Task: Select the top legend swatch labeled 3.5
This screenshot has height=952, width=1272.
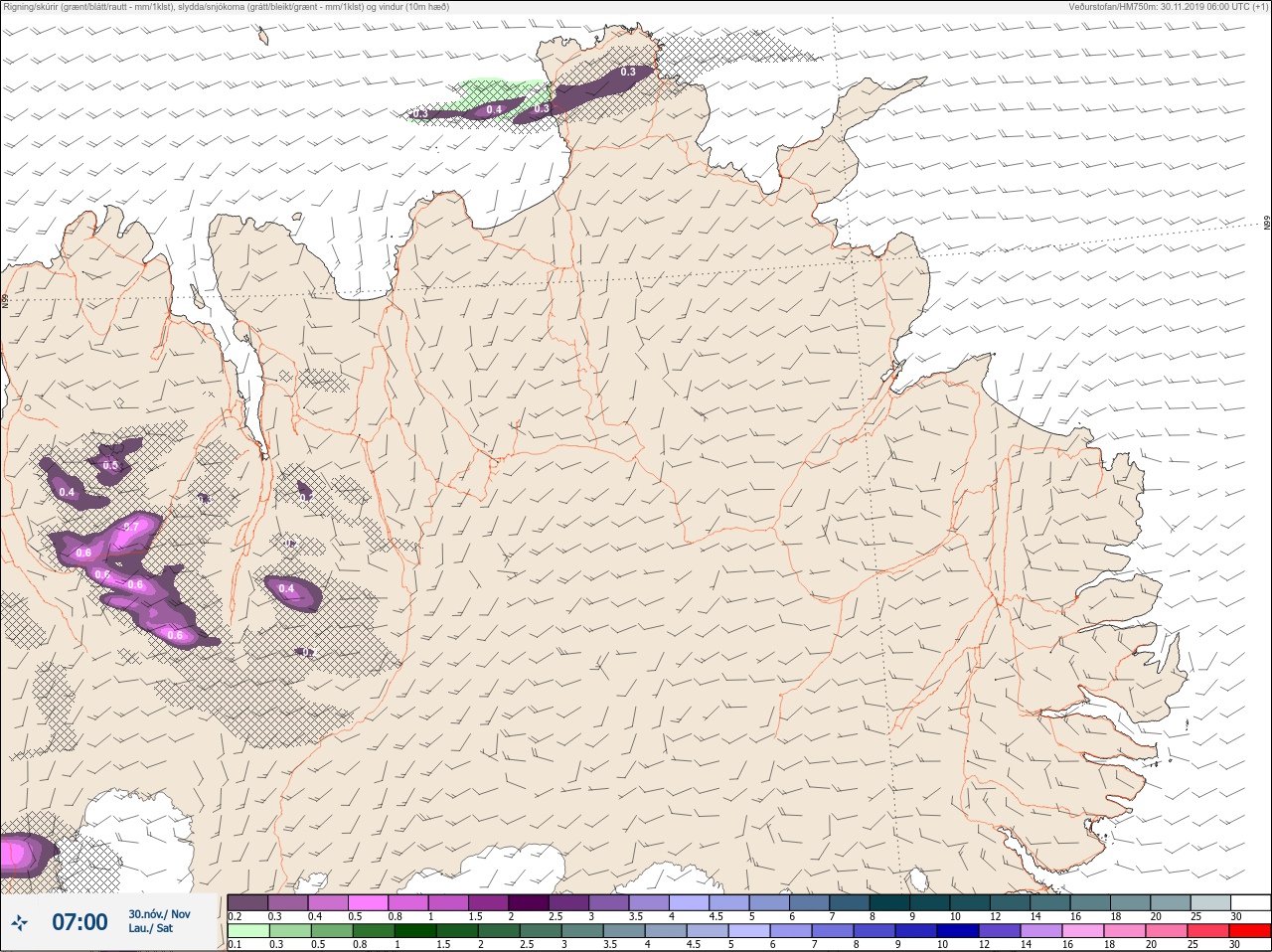Action: [649, 902]
